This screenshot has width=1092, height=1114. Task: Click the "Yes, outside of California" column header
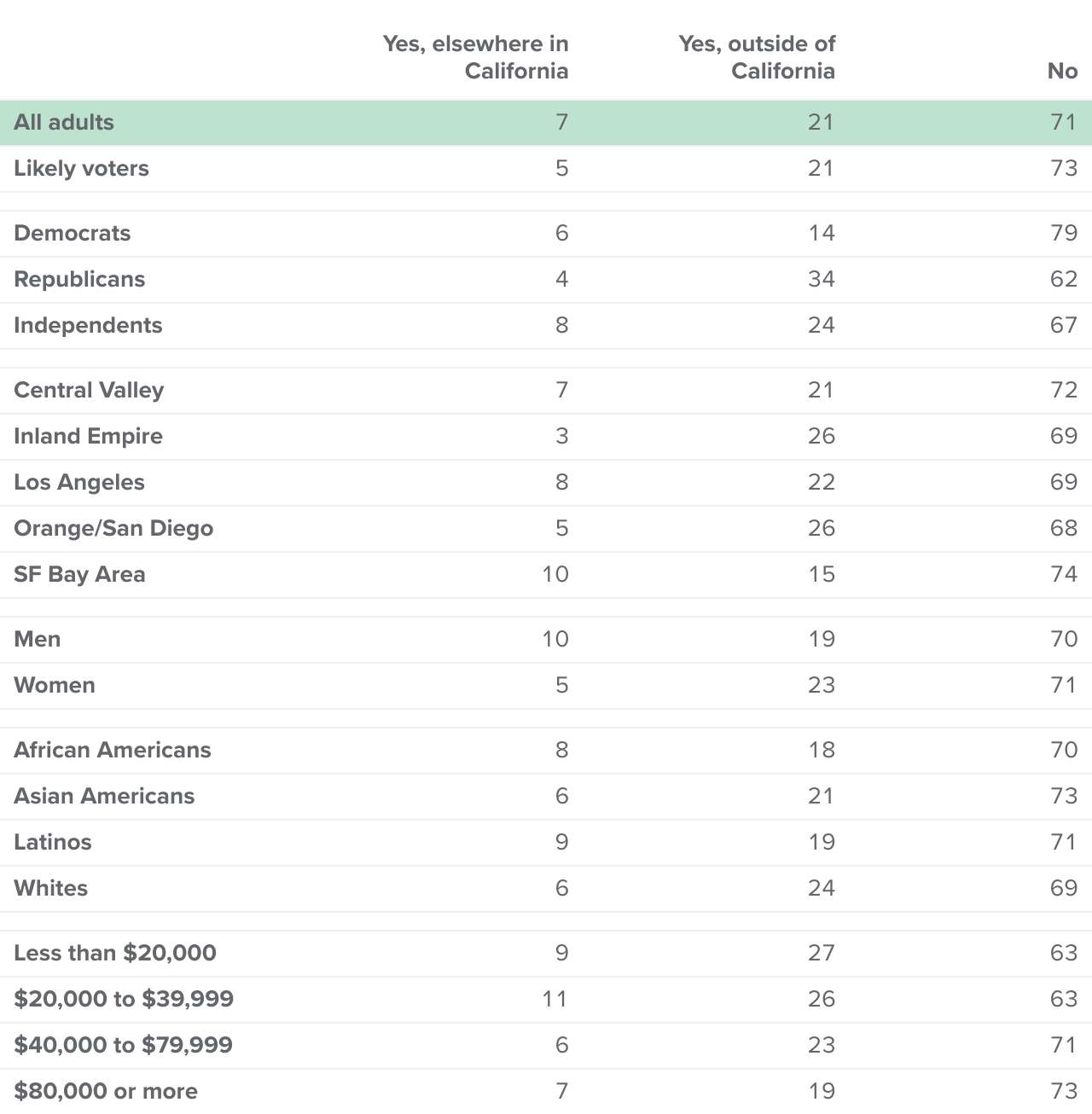[757, 57]
